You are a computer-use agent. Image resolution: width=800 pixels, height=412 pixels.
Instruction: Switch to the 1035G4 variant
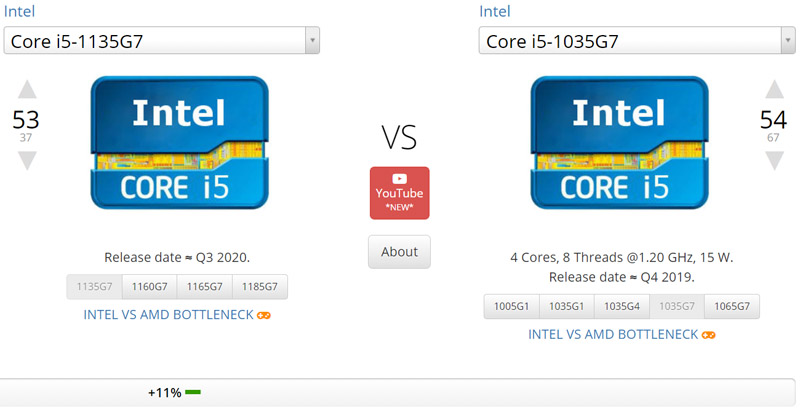[622, 306]
